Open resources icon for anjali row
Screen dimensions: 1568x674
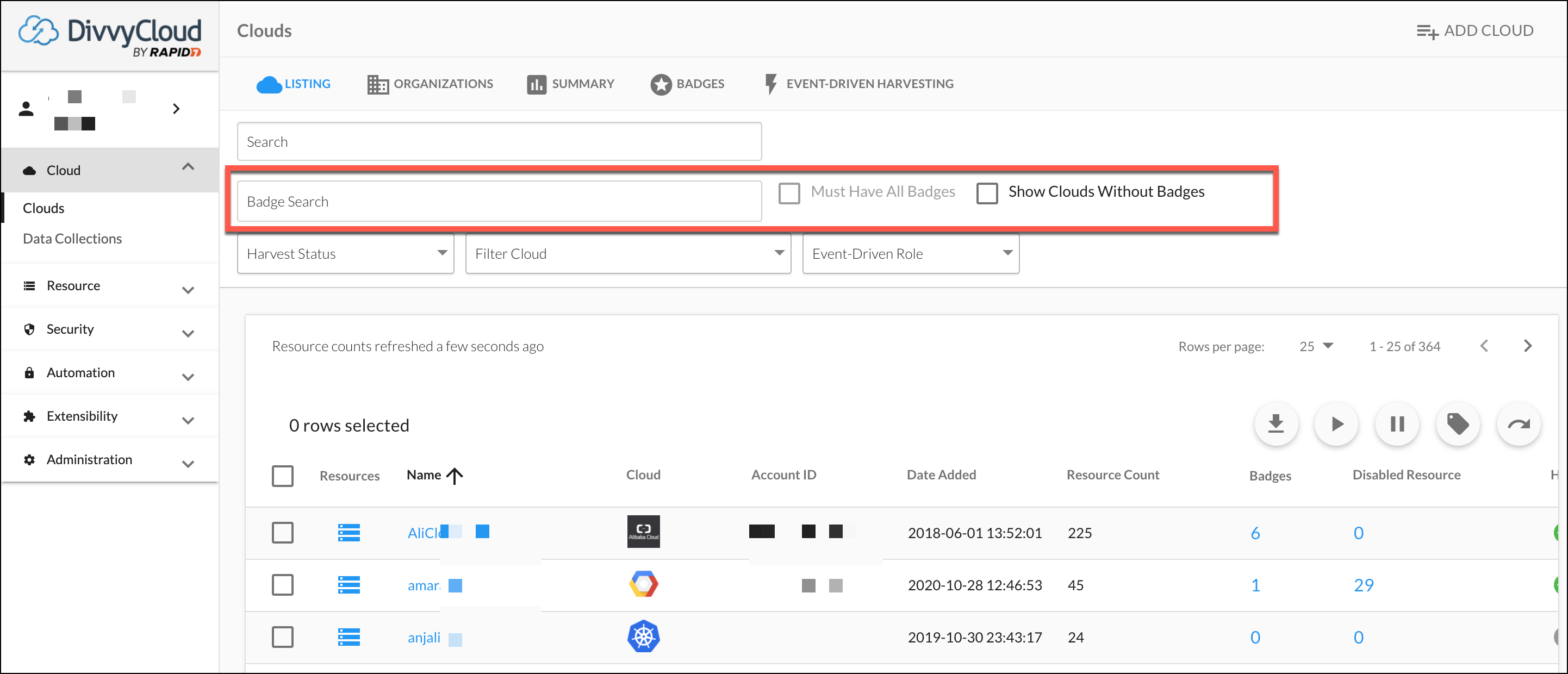click(x=349, y=638)
